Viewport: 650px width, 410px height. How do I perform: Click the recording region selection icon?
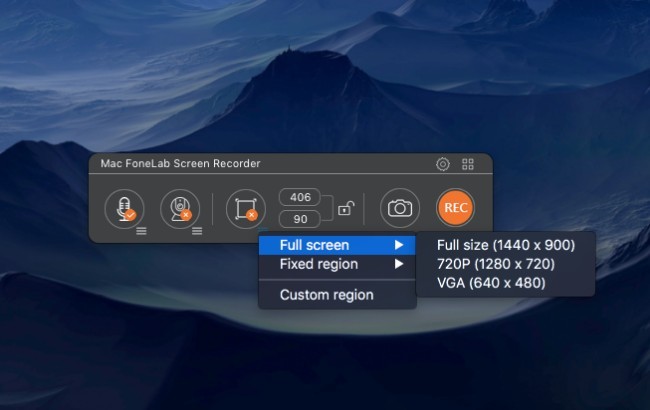tap(246, 209)
